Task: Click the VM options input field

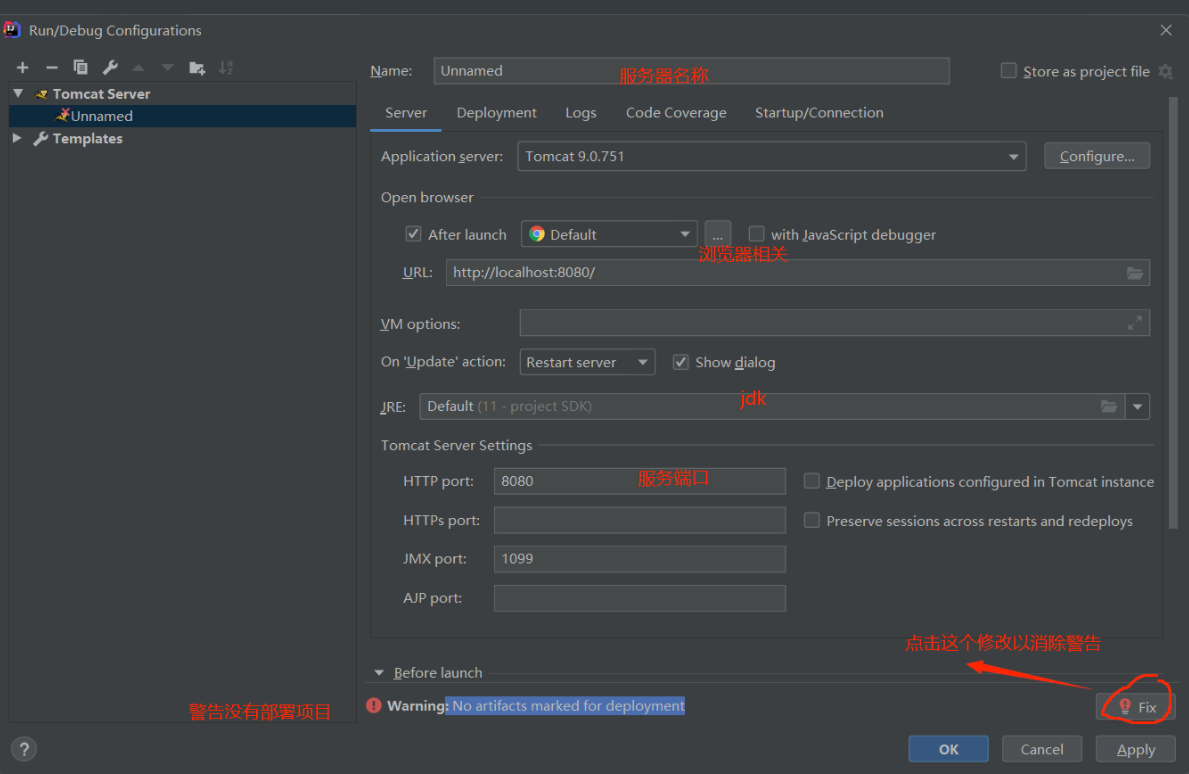Action: click(835, 323)
